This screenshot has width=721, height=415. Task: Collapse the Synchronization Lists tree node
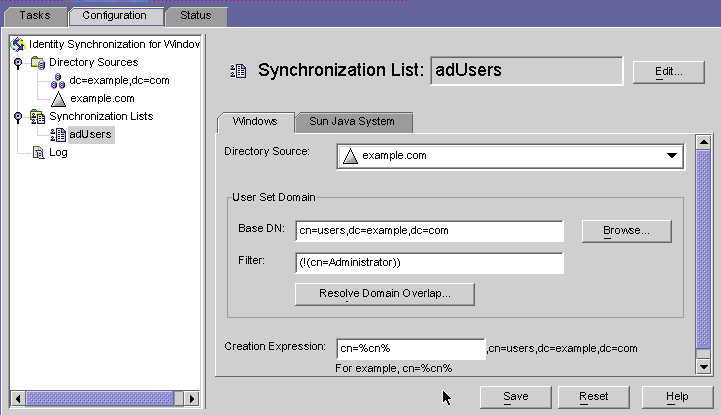[18, 117]
